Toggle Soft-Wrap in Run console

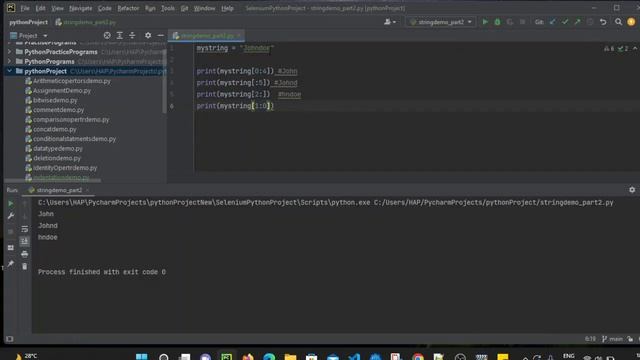click(x=24, y=229)
